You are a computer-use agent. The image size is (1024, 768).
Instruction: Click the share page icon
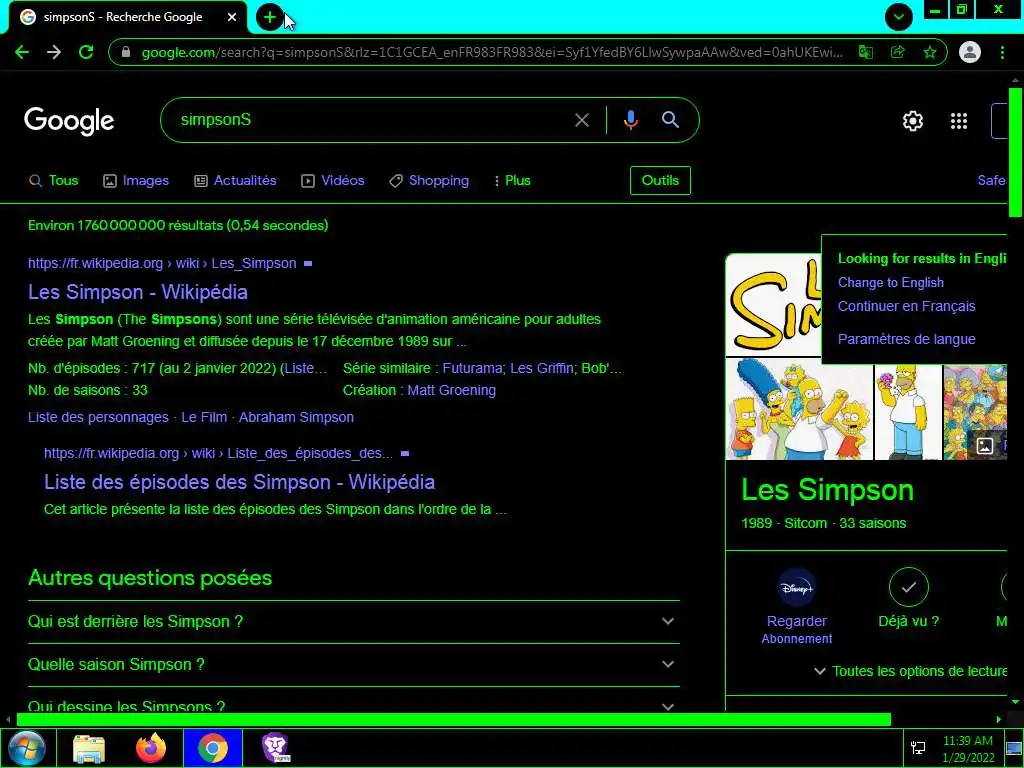898,52
